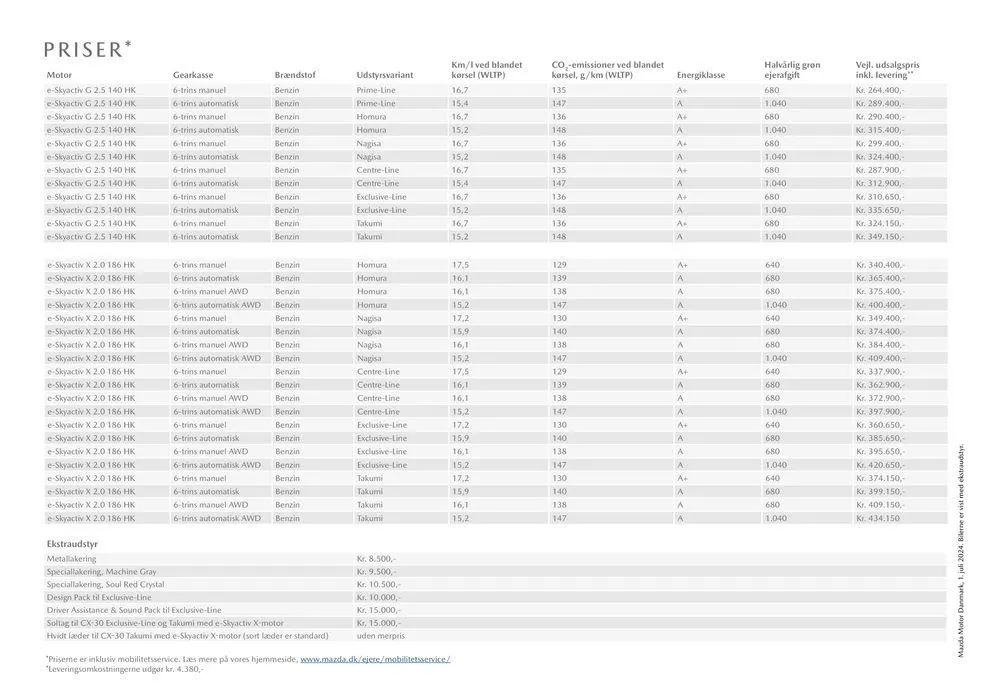The image size is (990, 700).
Task: Click the Leveringsomkostningerne footnote text
Action: (x=125, y=669)
